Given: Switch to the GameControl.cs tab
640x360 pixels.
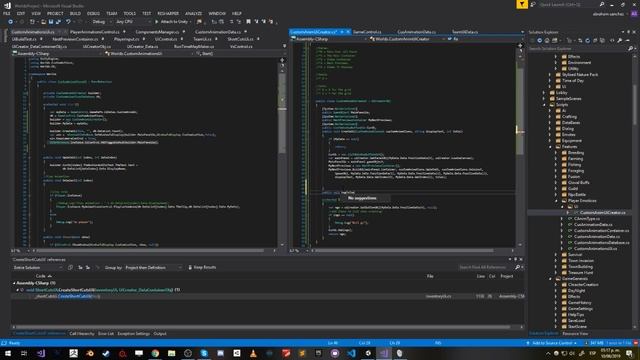Looking at the screenshot, I should (x=367, y=32).
